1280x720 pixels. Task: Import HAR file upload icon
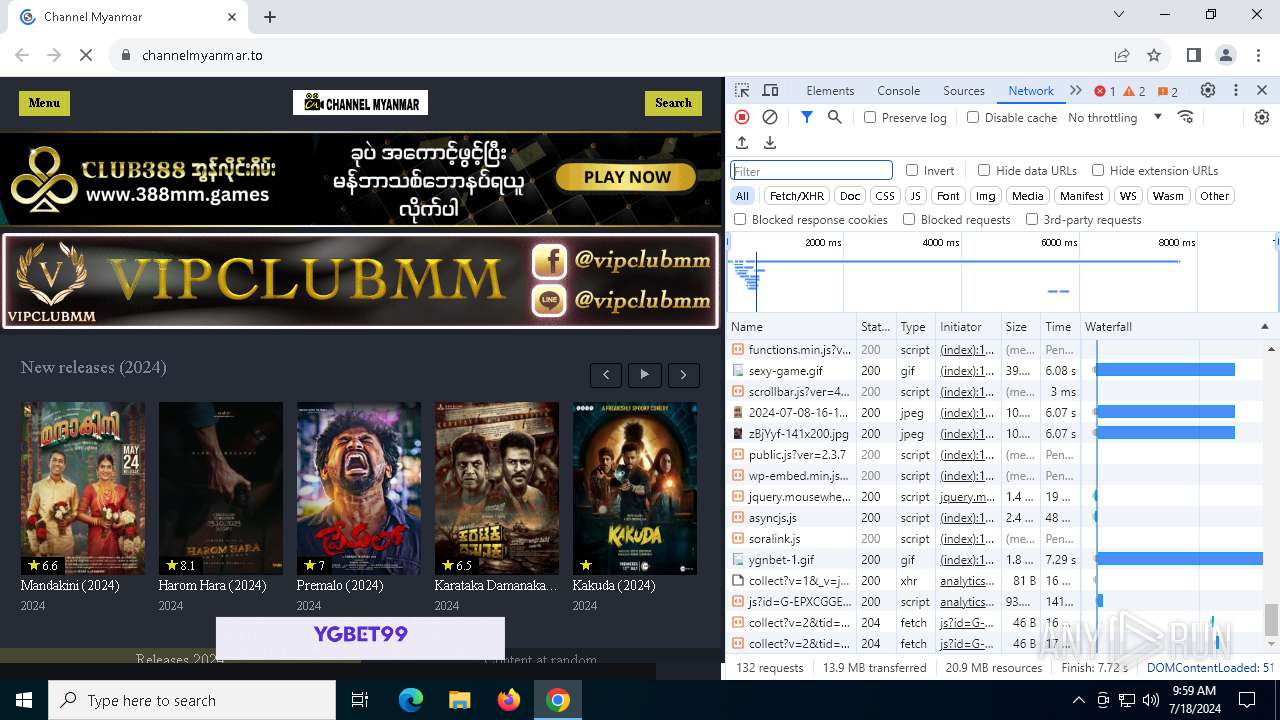(x=742, y=143)
